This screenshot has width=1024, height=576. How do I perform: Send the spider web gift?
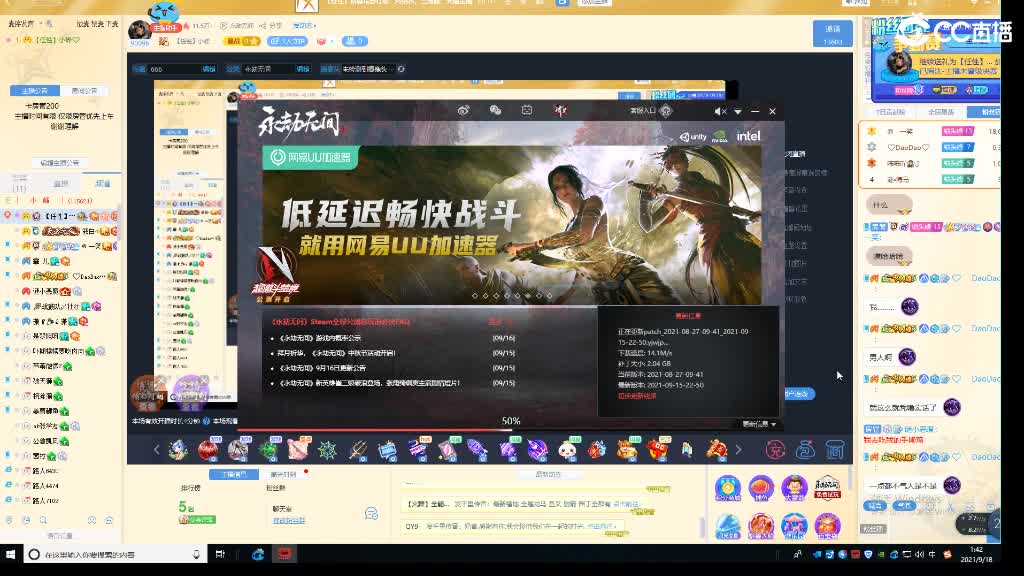coord(327,449)
